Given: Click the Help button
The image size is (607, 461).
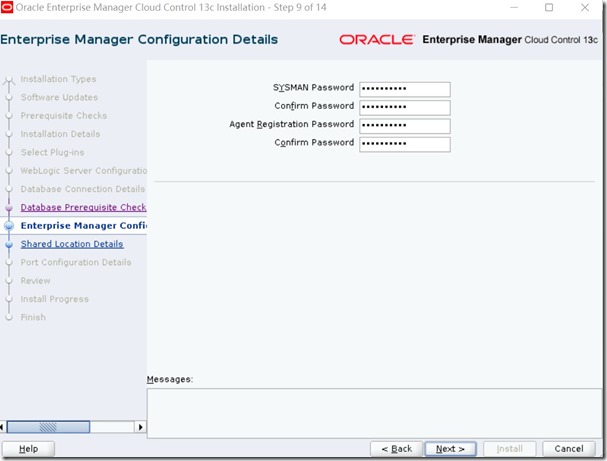Looking at the screenshot, I should 28,449.
